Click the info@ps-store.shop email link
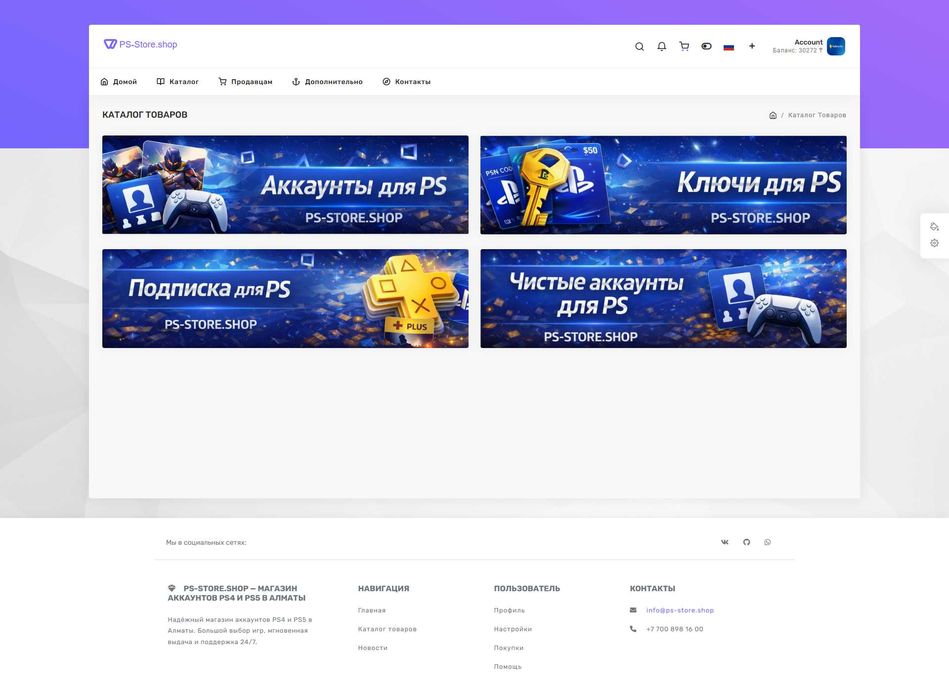The width and height of the screenshot is (949, 700). coord(680,610)
